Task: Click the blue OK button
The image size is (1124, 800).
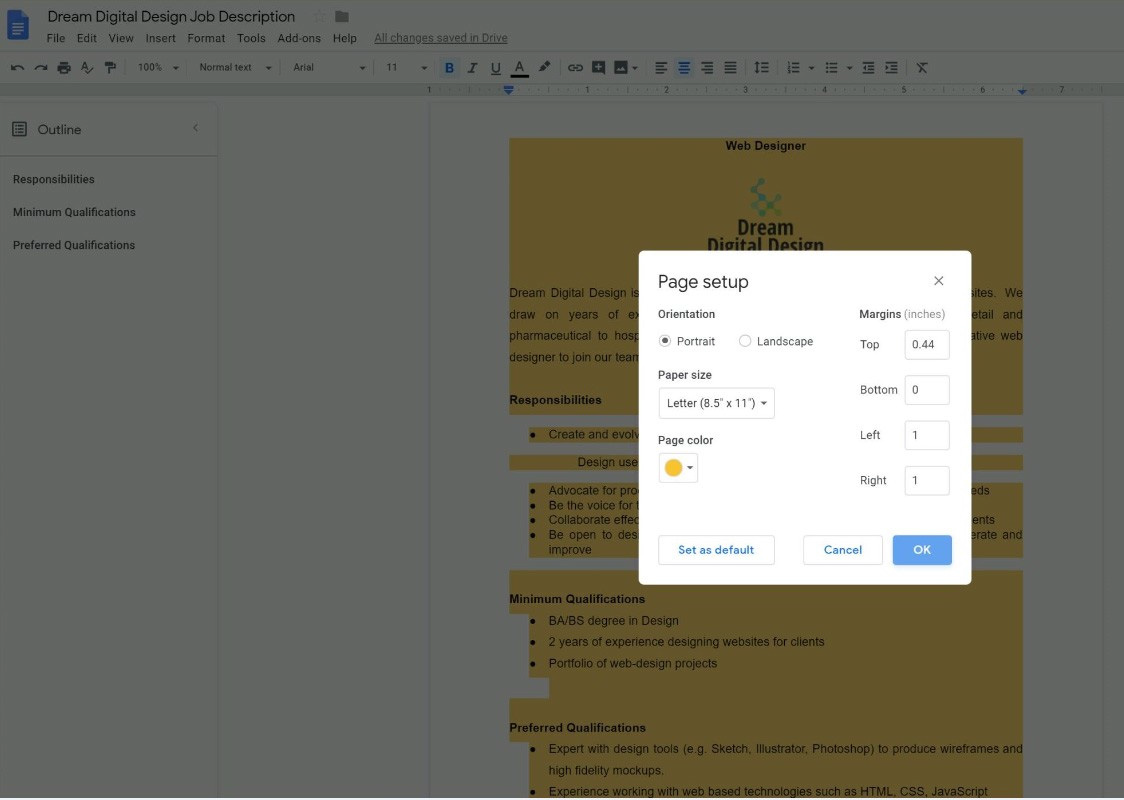Action: (922, 550)
